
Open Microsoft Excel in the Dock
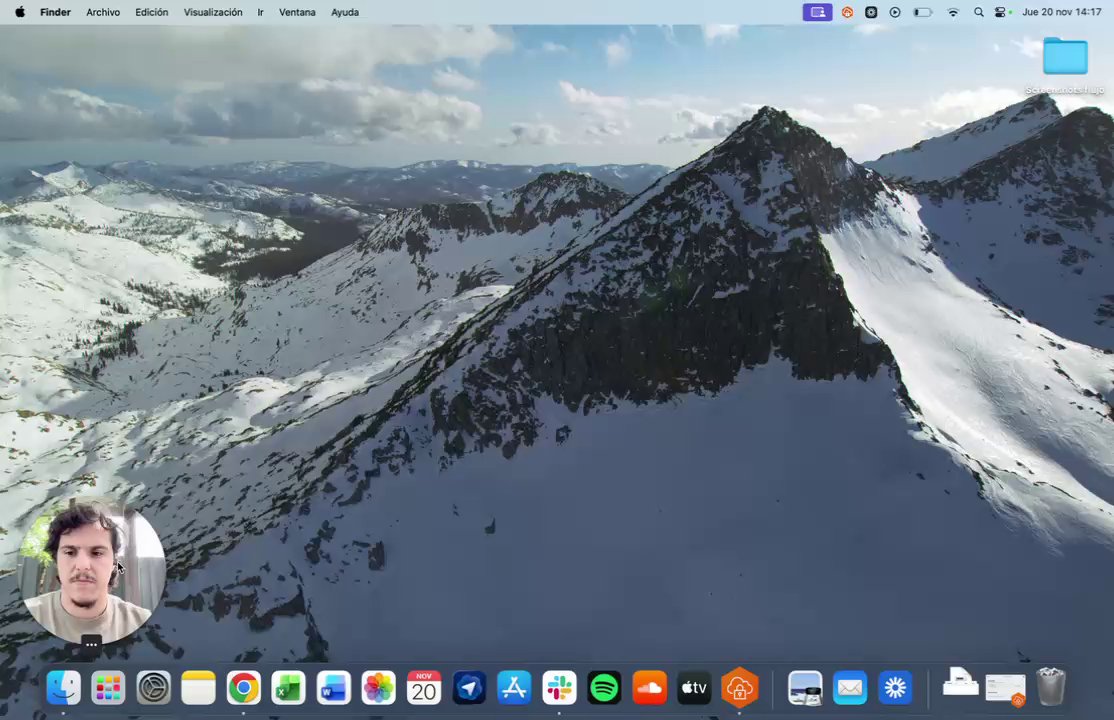[288, 688]
